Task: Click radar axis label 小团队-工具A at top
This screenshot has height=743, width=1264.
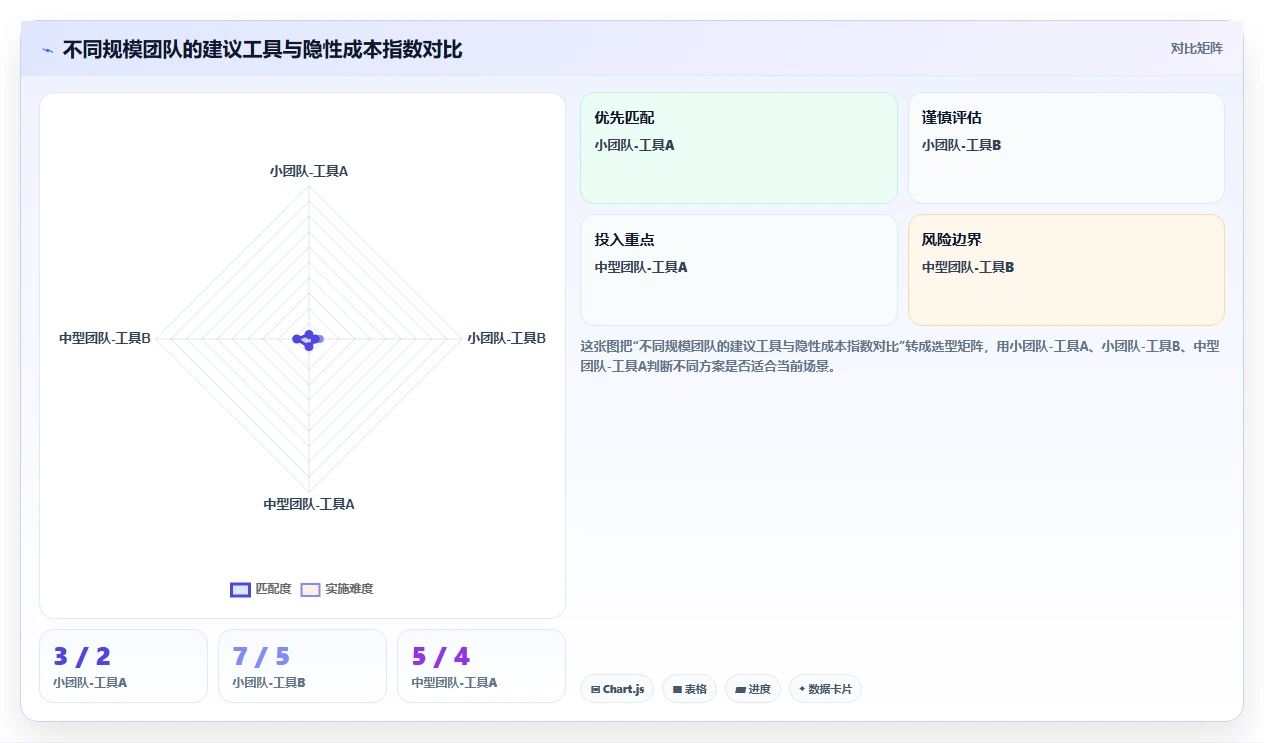Action: [x=309, y=171]
